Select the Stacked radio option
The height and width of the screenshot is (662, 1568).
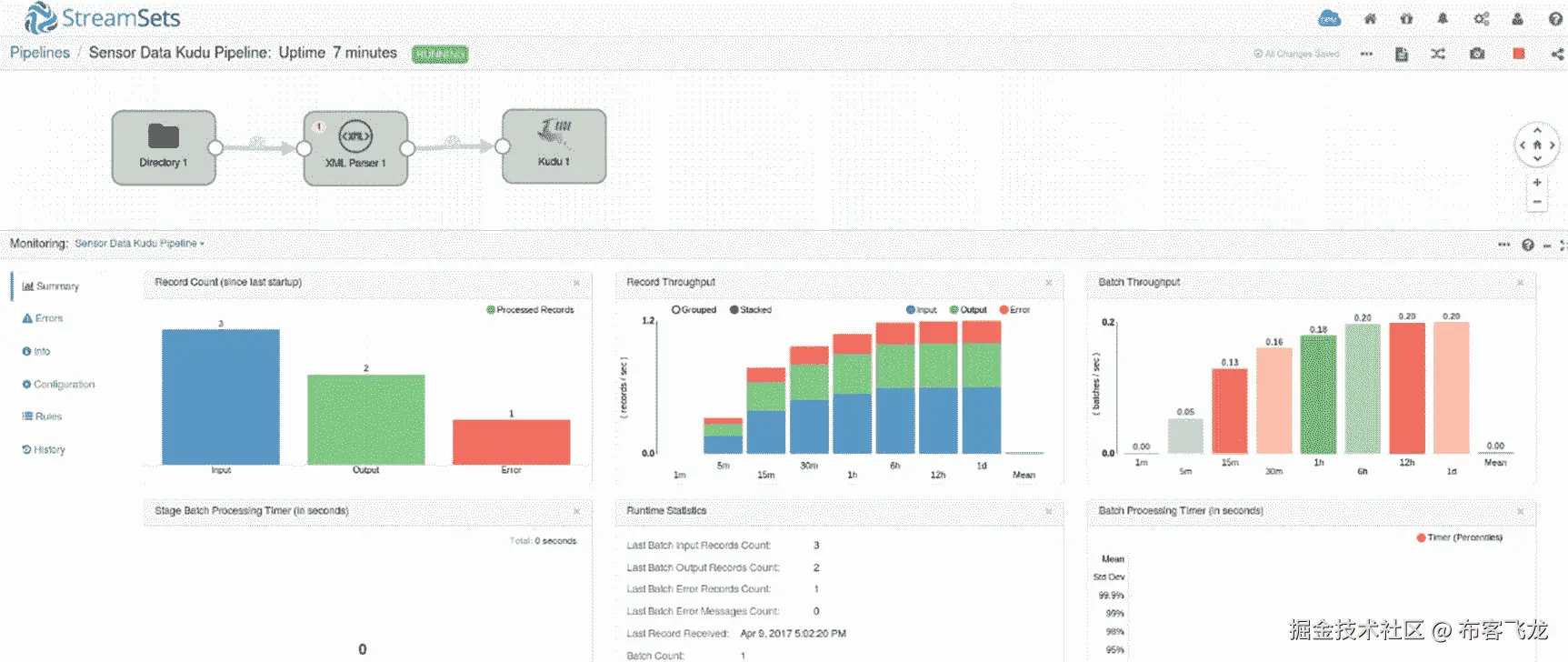pyautogui.click(x=751, y=310)
